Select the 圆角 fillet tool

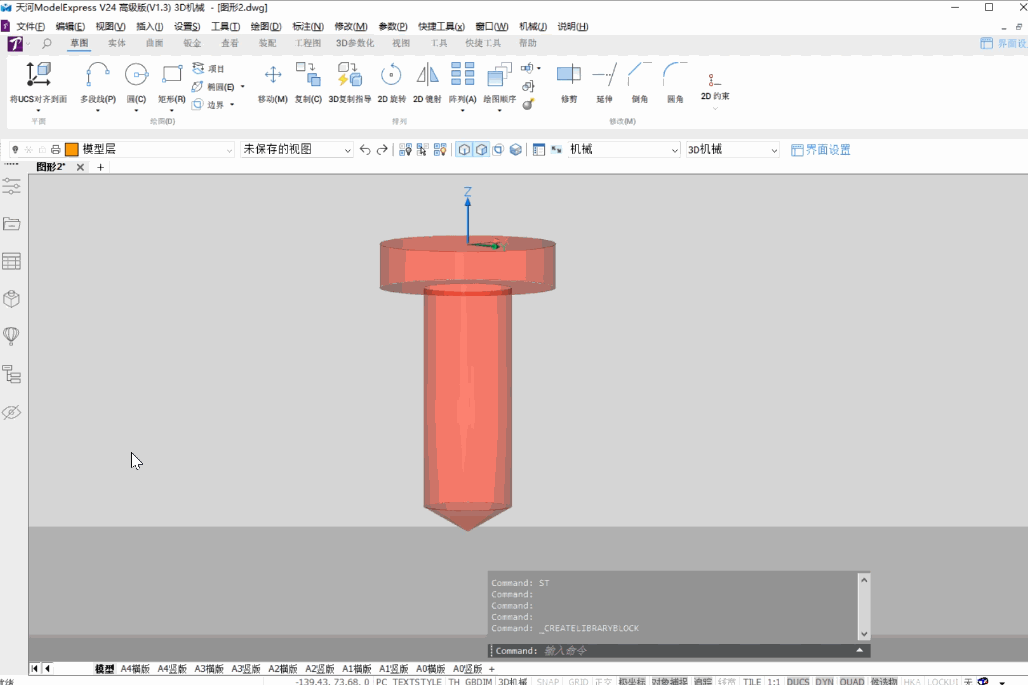675,83
